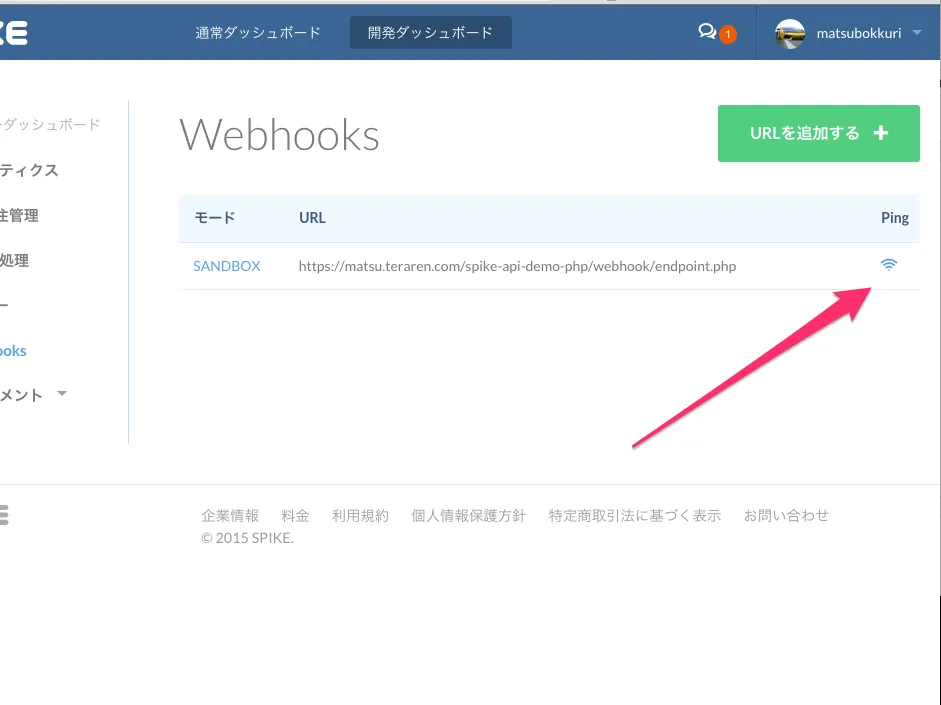Open the お問い合わせ footer link
Image resolution: width=941 pixels, height=705 pixels.
787,515
